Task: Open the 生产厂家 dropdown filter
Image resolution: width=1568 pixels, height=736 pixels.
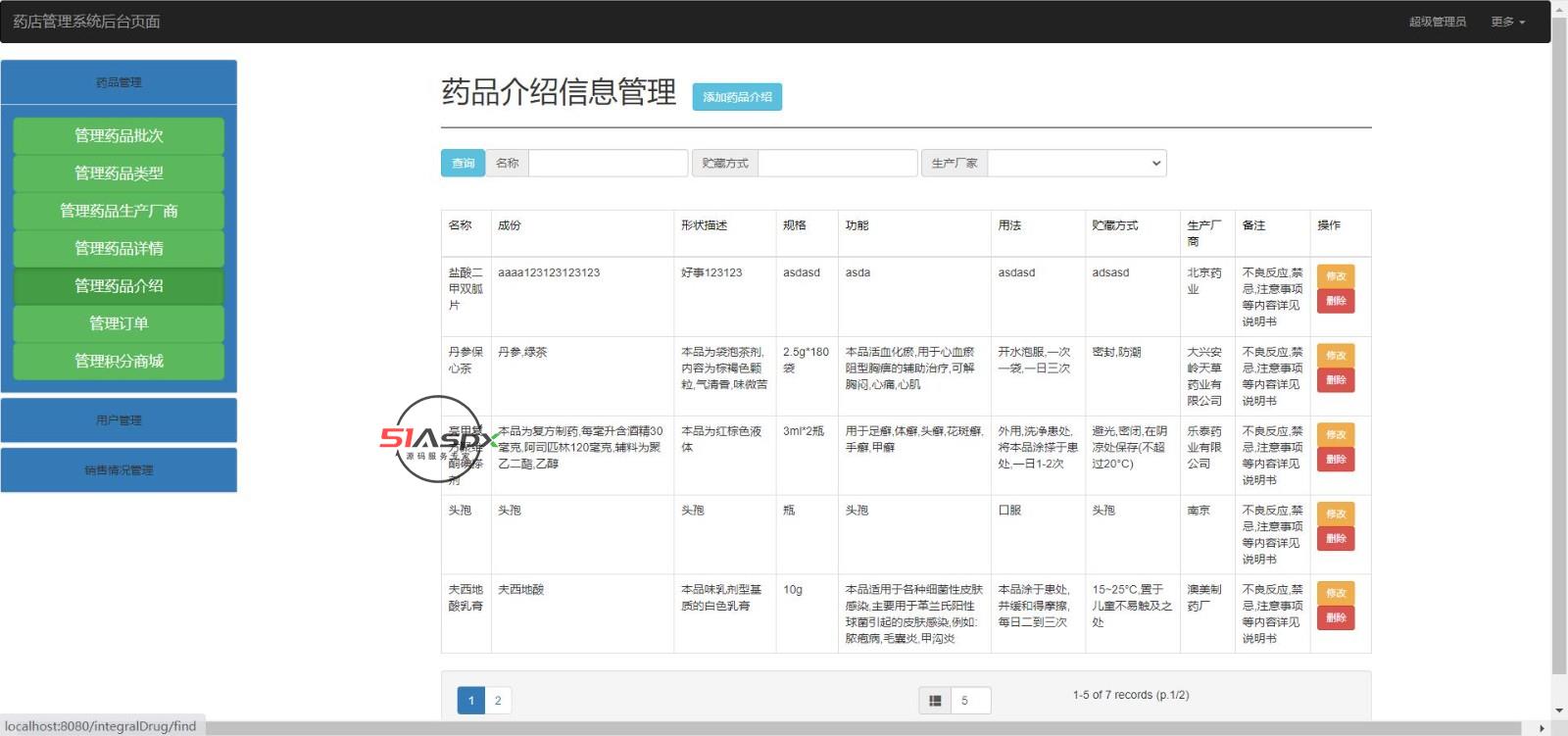Action: coord(1076,164)
